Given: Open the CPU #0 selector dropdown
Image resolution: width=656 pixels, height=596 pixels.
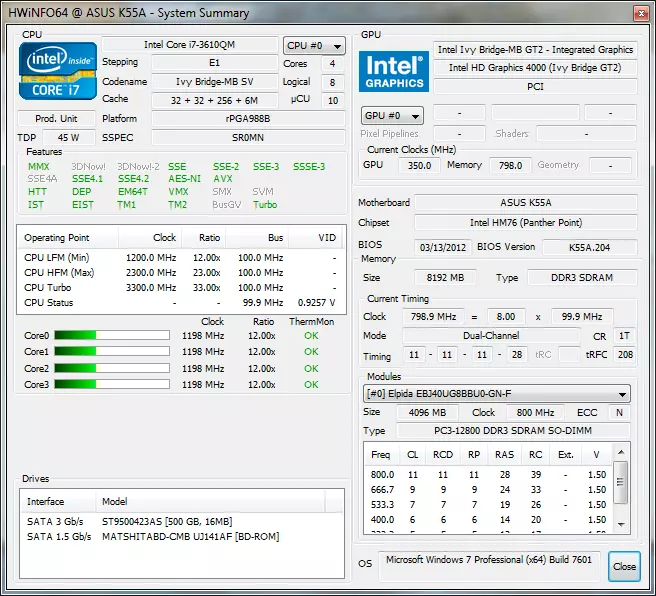Looking at the screenshot, I should point(314,46).
